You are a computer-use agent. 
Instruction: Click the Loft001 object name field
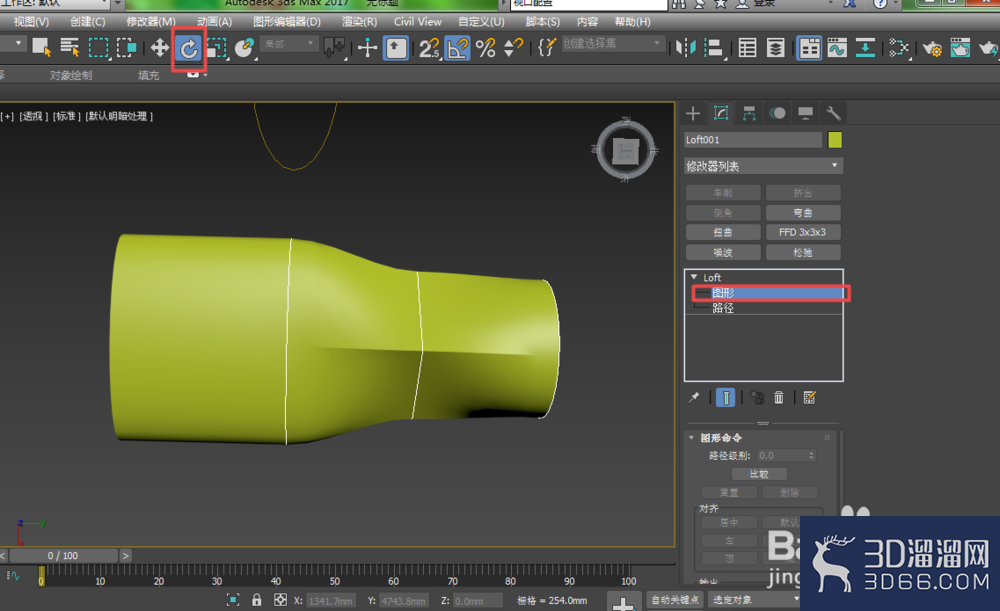tap(753, 140)
